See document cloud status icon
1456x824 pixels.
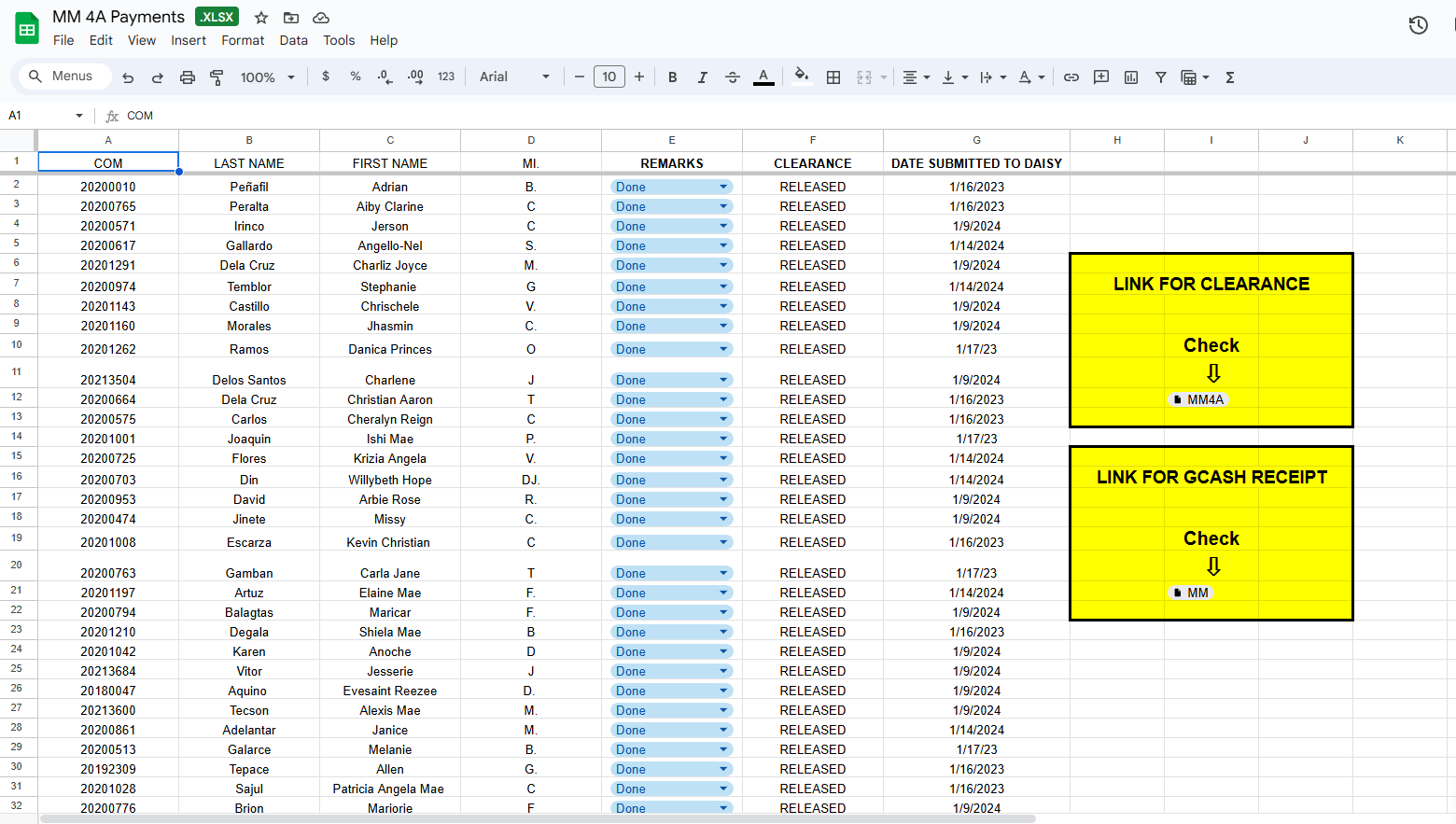(321, 18)
